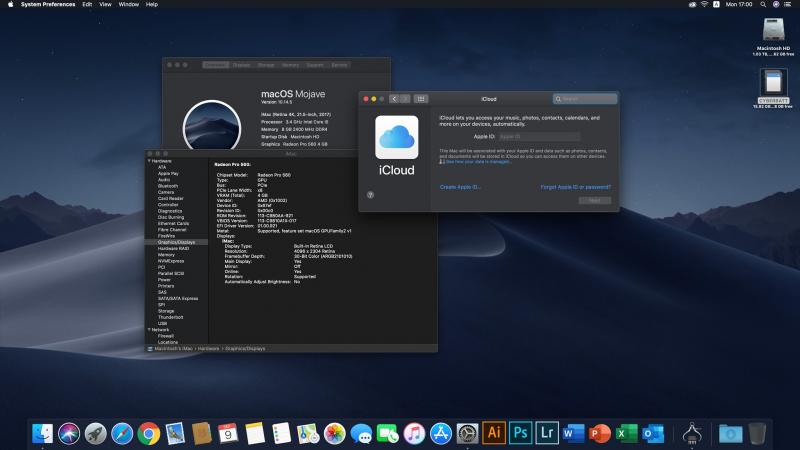Select Firewall under Network section
Viewport: 800px width, 450px height.
tap(166, 336)
